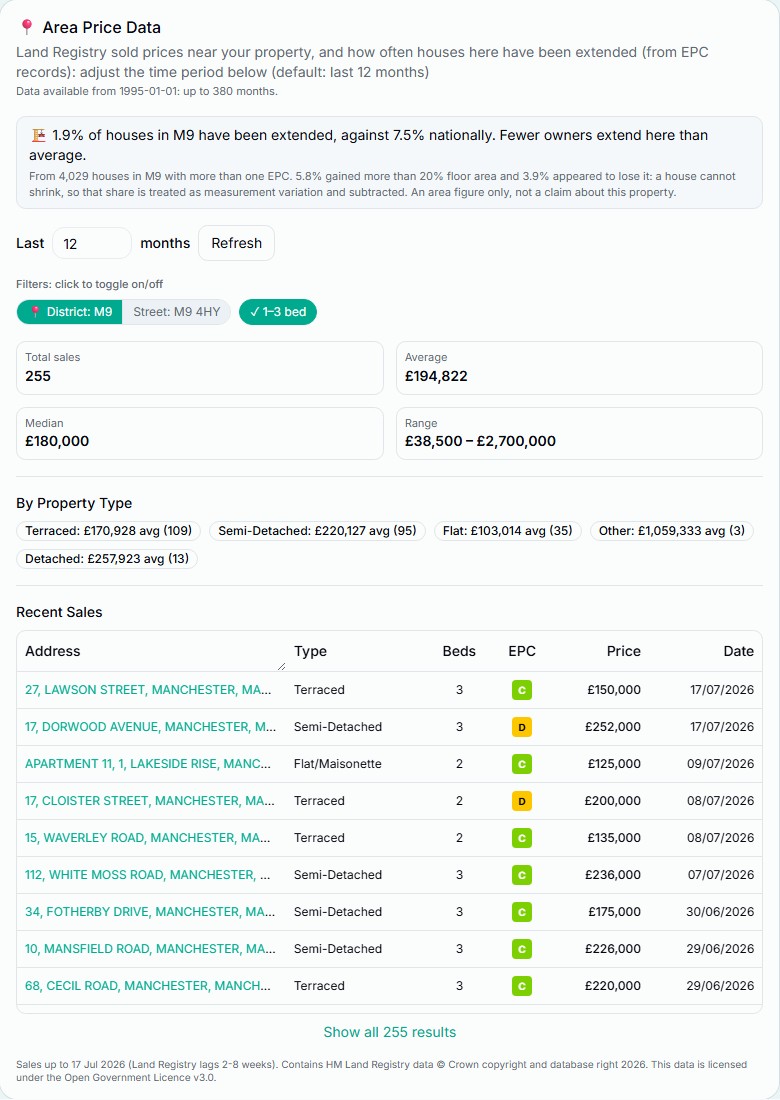Click the EPC column header
Image resolution: width=780 pixels, height=1100 pixels.
tap(522, 651)
